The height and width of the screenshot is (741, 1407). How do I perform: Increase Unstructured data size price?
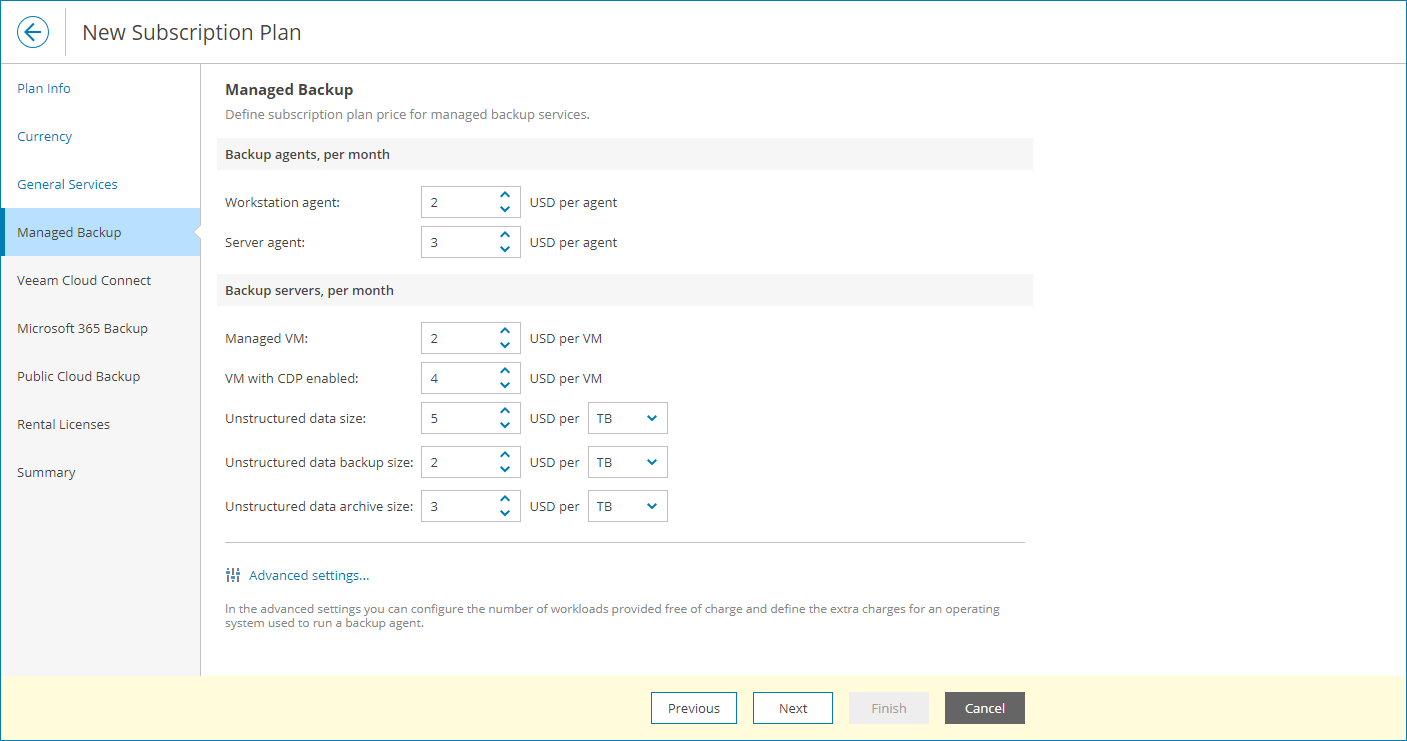[505, 412]
